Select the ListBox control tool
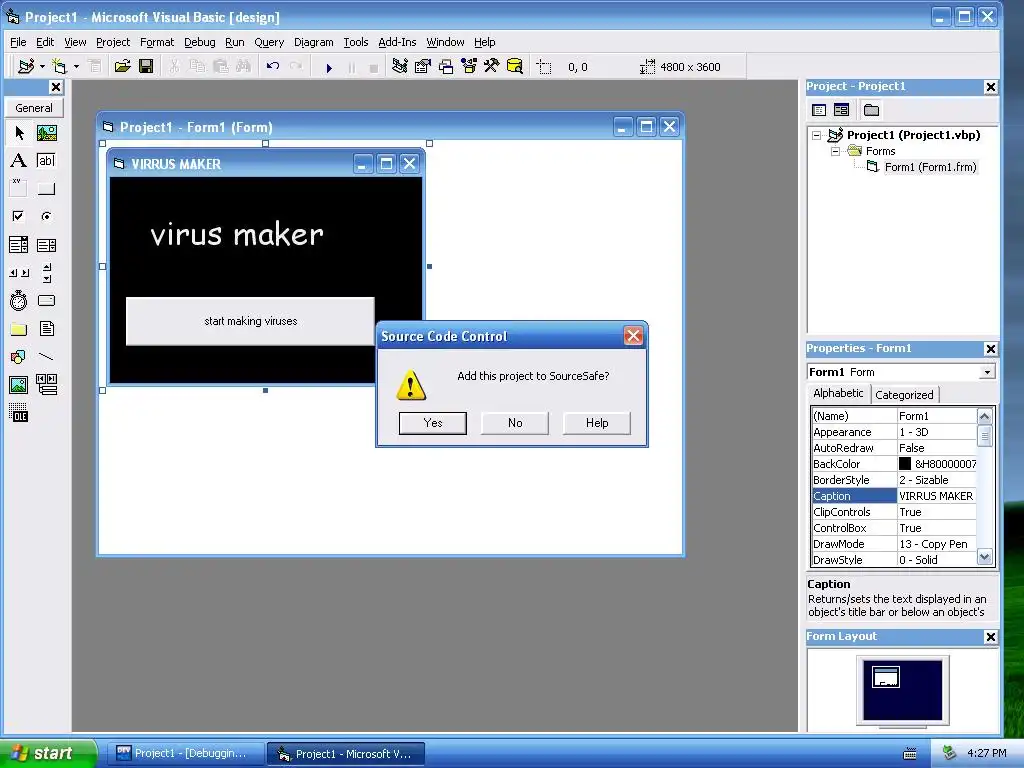1024x768 pixels. pyautogui.click(x=46, y=245)
